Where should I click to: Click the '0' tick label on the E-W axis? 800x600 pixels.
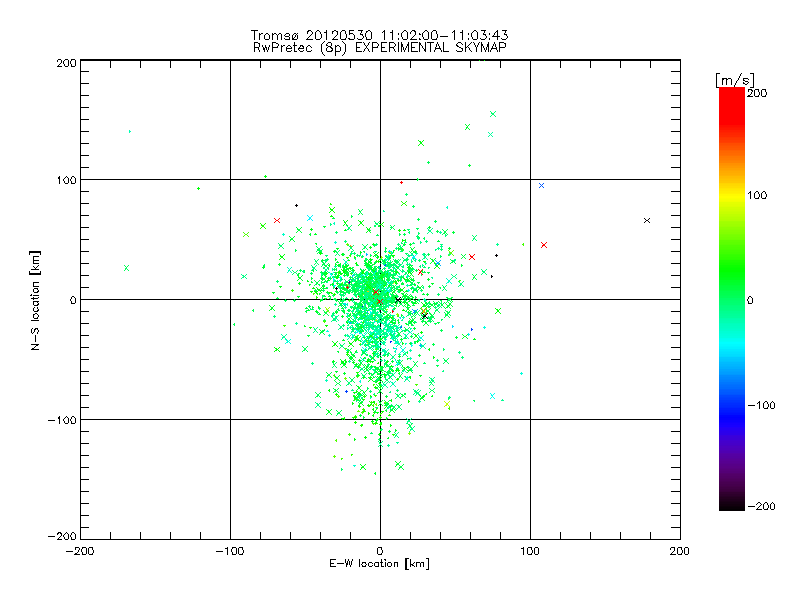pyautogui.click(x=380, y=551)
